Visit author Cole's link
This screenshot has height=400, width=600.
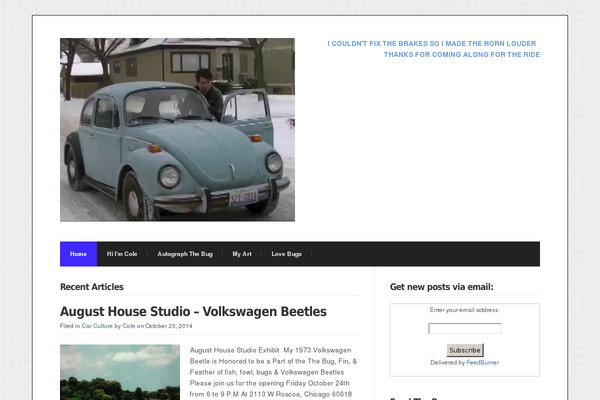129,326
